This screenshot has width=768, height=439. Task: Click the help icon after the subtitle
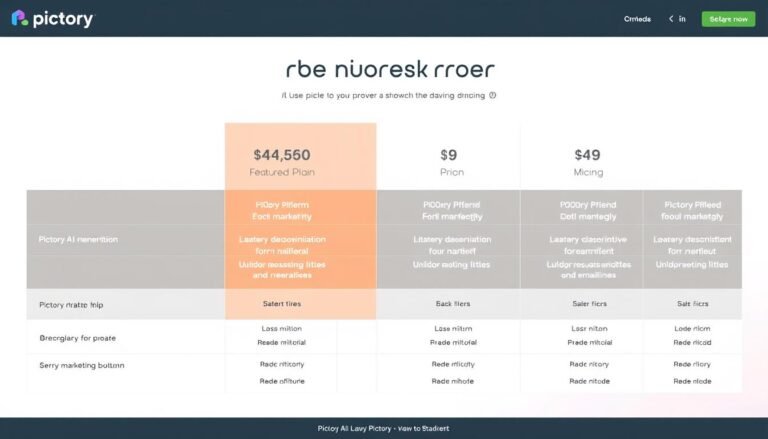tap(492, 96)
